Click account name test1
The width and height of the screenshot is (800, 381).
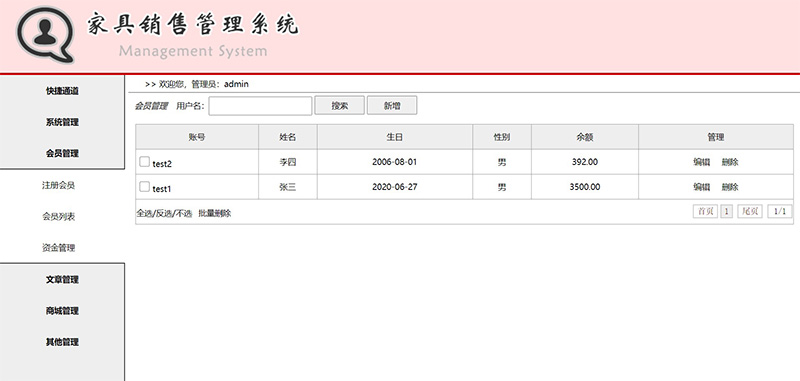162,189
